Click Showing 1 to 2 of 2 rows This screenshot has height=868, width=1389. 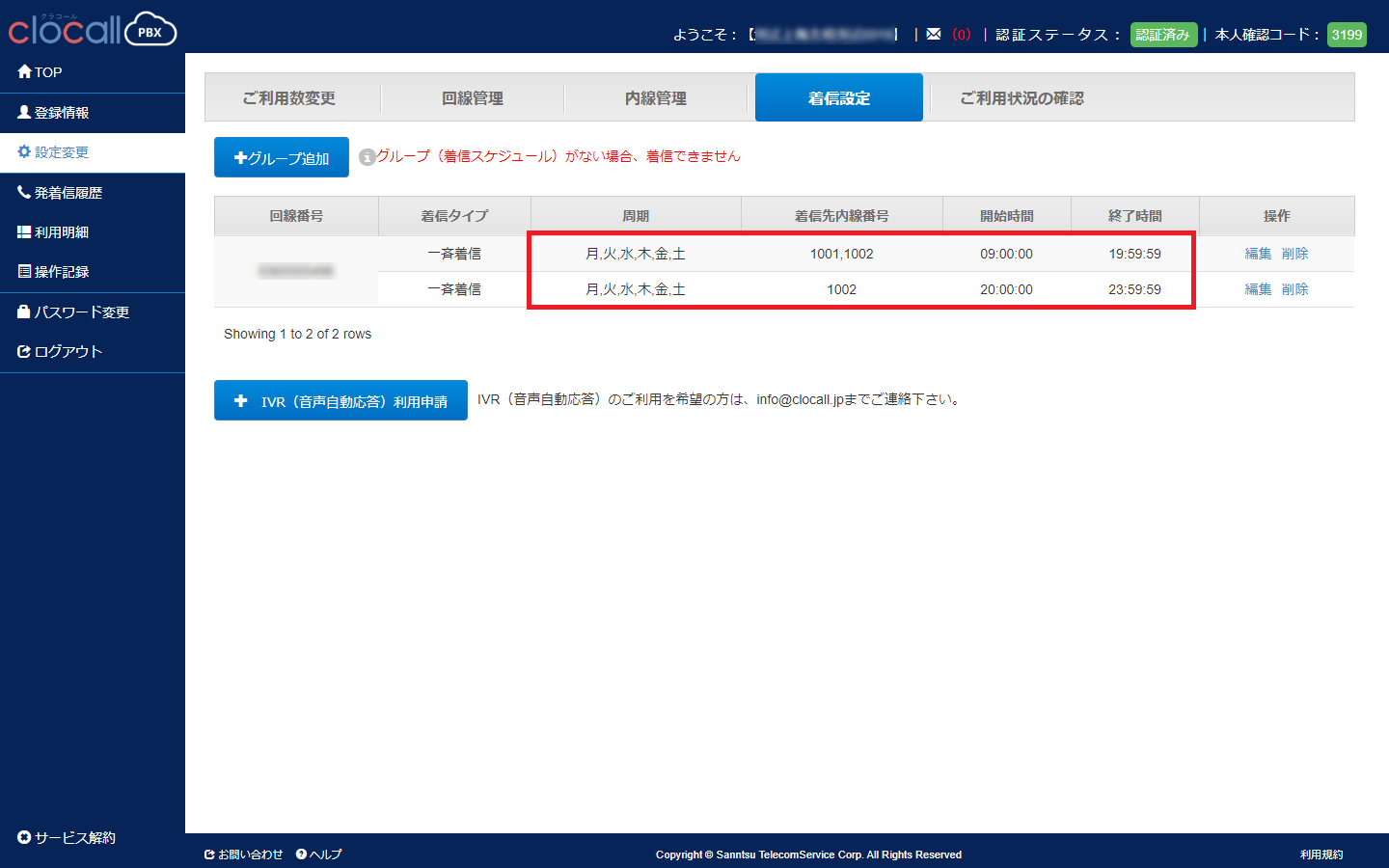[297, 334]
